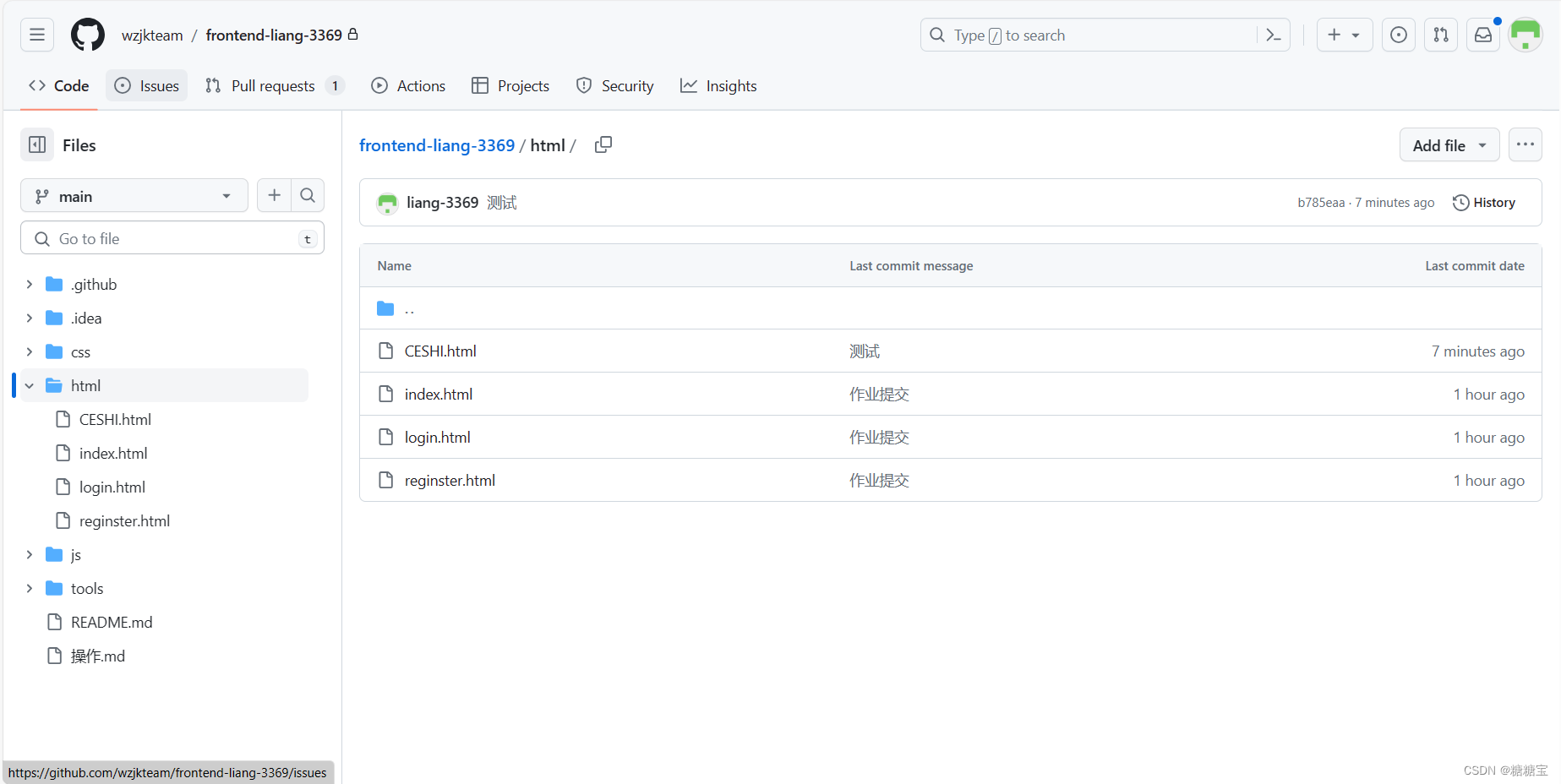Open the CESHI.html file link
Image resolution: width=1561 pixels, height=784 pixels.
pos(440,351)
